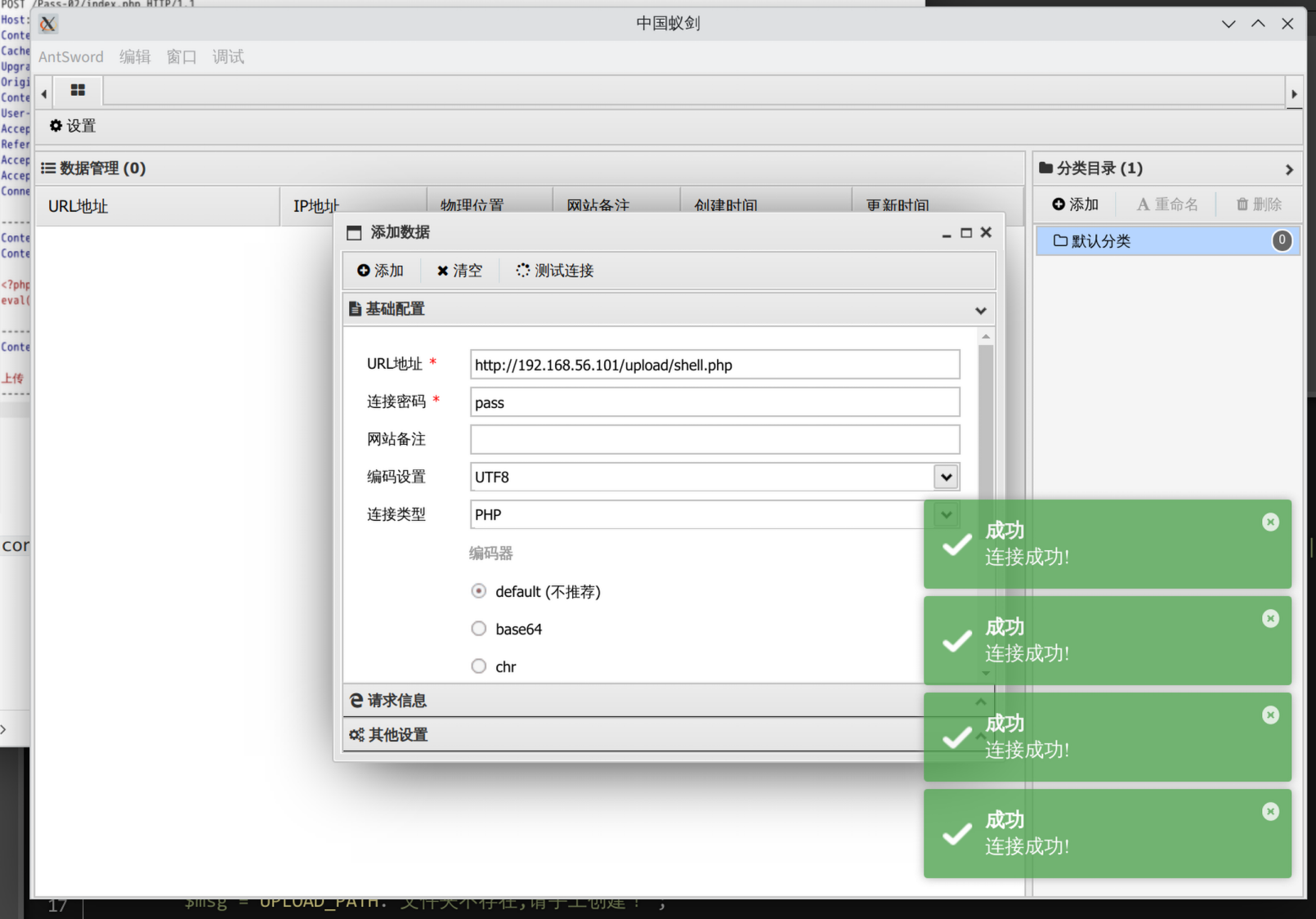1316x919 pixels.
Task: Click the 基础配置 document icon
Action: click(355, 309)
